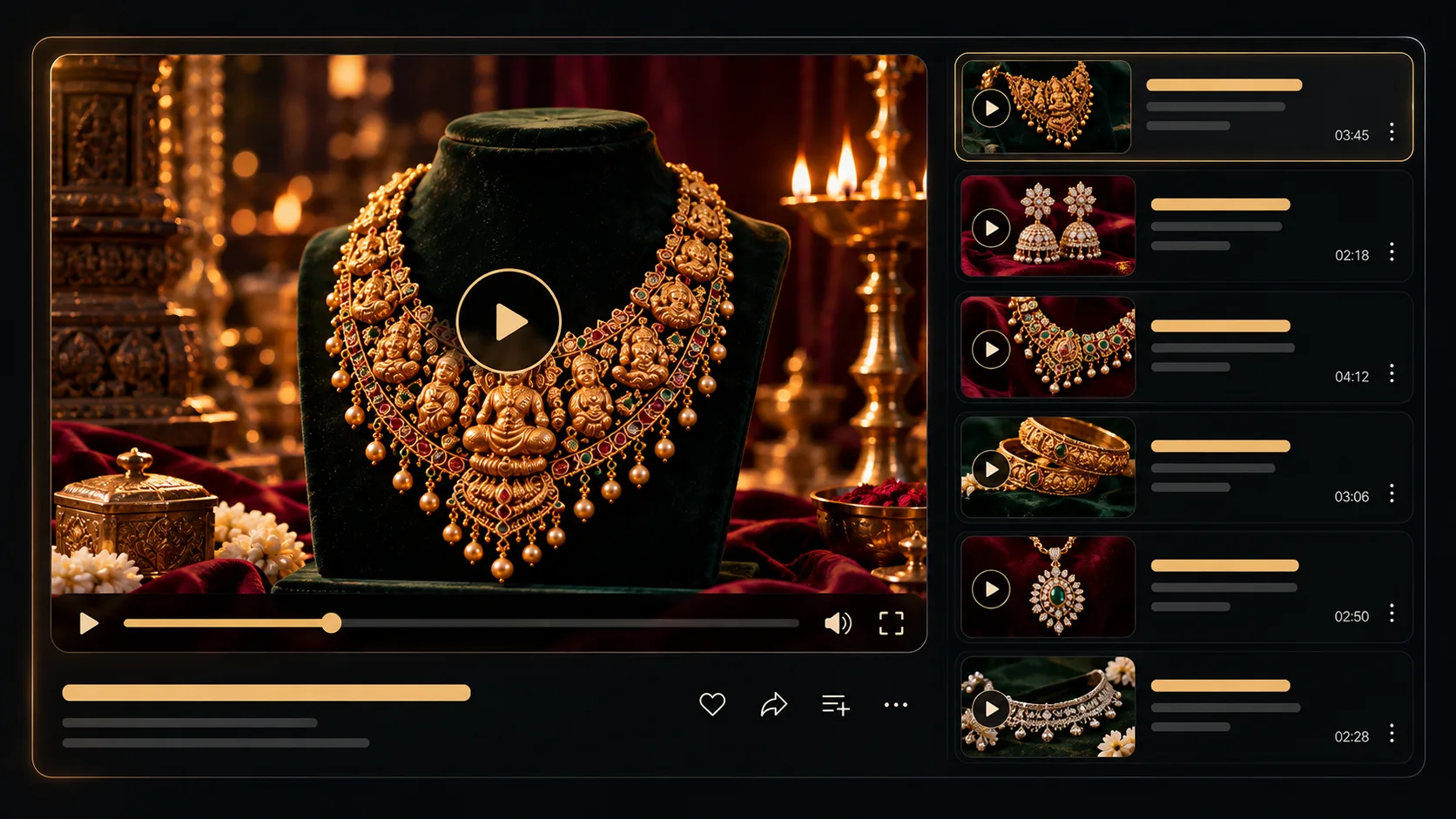Play the 02:18 jhumka earrings video

click(x=991, y=228)
